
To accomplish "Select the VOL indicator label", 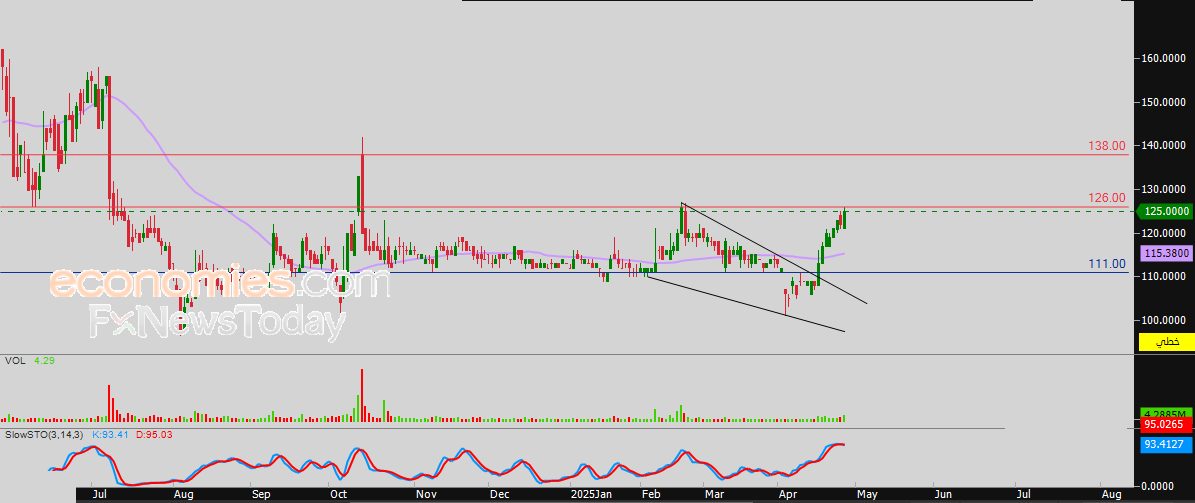I will click(14, 359).
